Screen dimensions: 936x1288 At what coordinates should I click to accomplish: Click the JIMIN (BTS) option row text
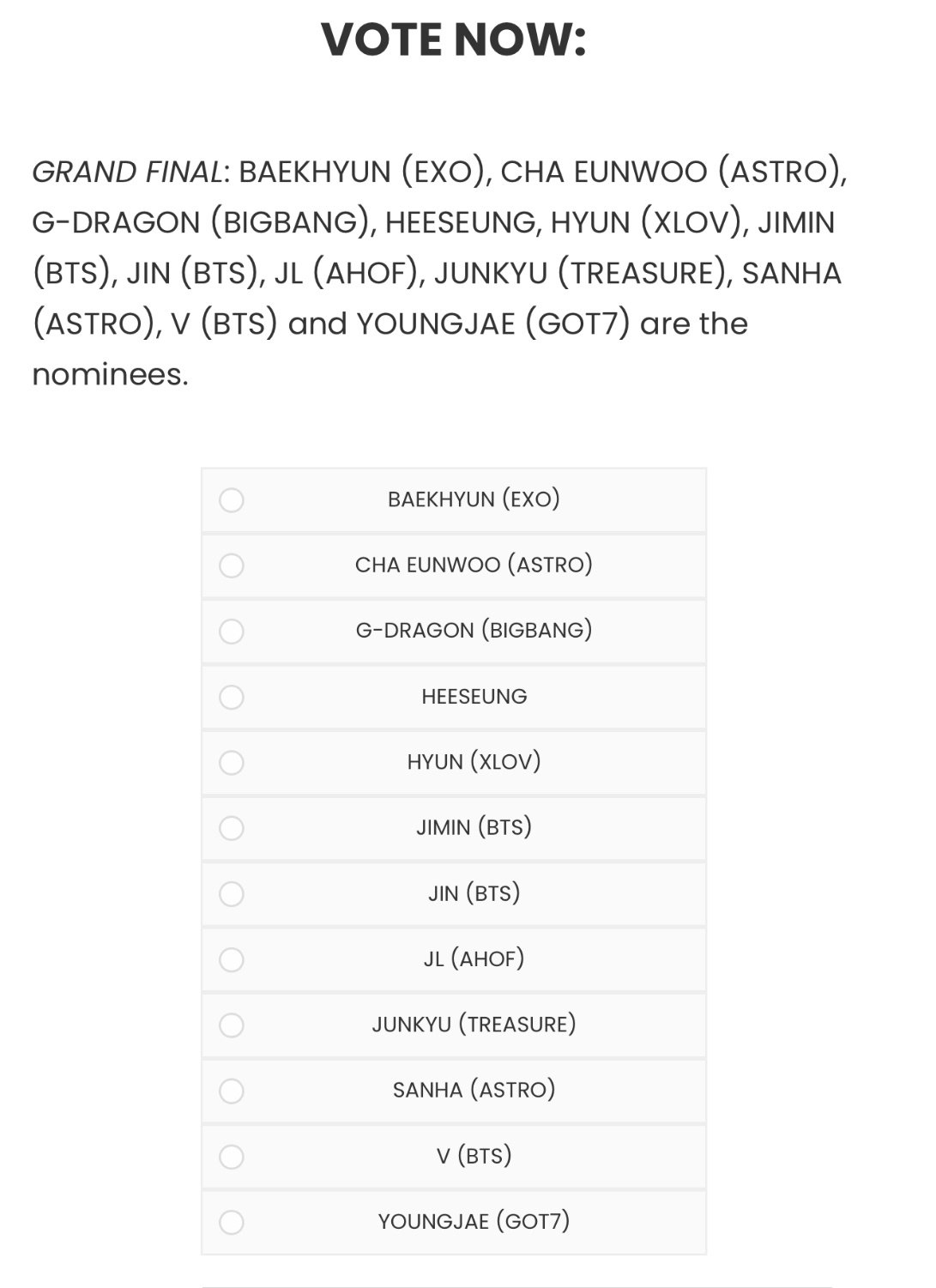coord(474,827)
